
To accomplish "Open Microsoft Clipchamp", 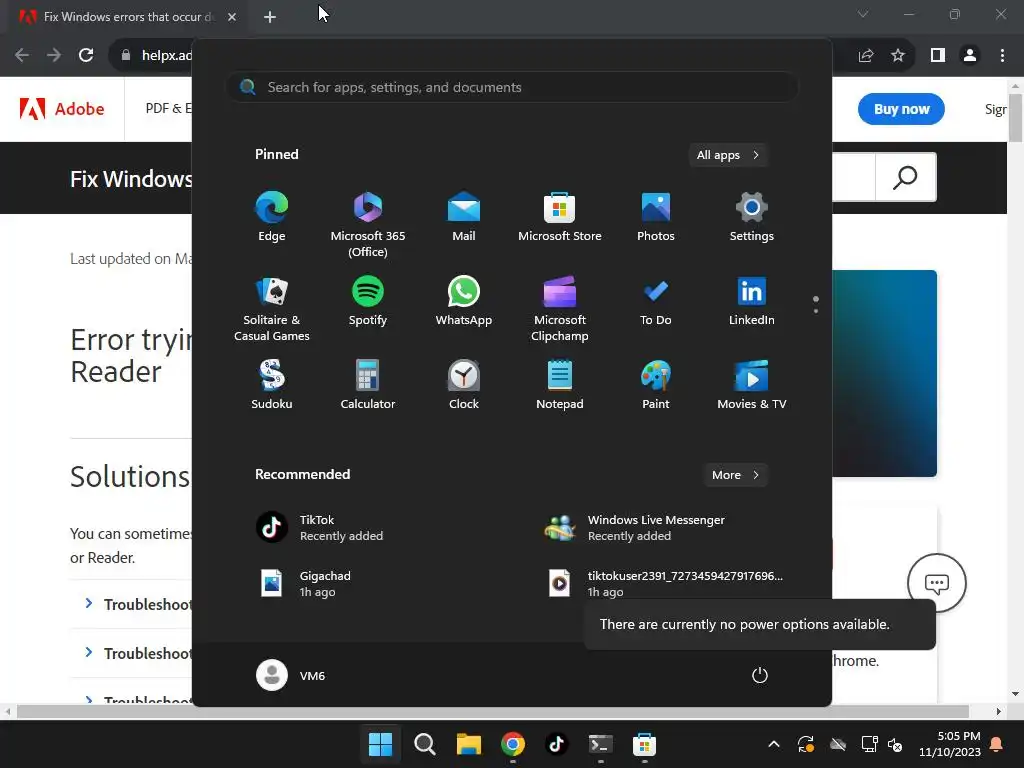I will [x=560, y=309].
